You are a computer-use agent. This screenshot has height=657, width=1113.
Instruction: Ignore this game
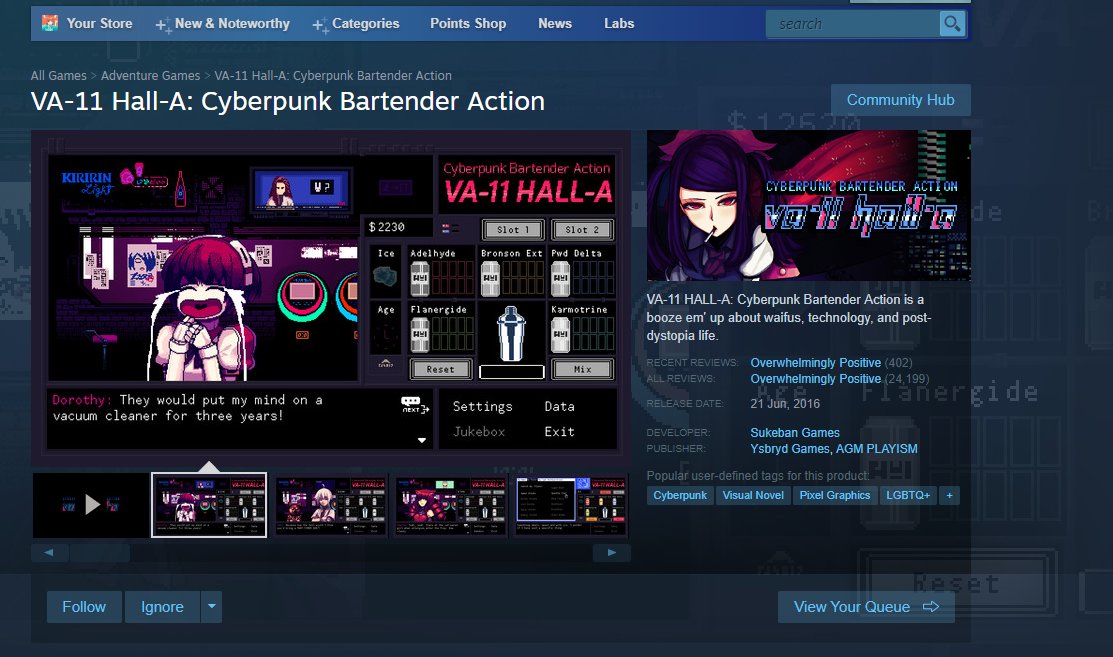click(x=162, y=607)
